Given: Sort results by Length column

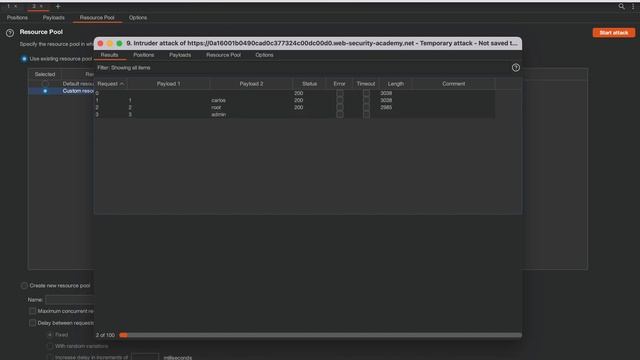Looking at the screenshot, I should [x=396, y=84].
